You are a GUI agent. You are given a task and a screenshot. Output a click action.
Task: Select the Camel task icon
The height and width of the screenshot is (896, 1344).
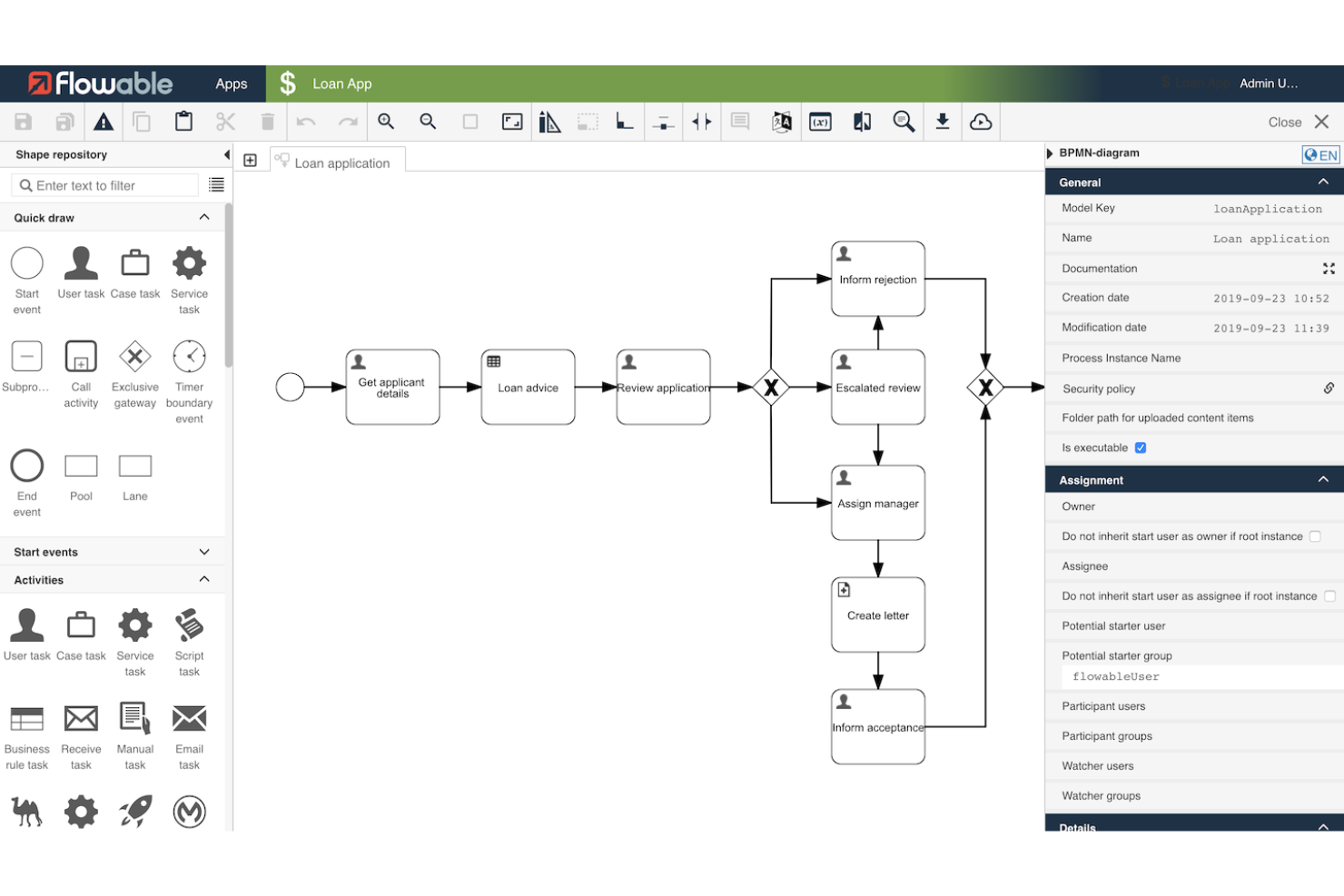click(x=26, y=812)
